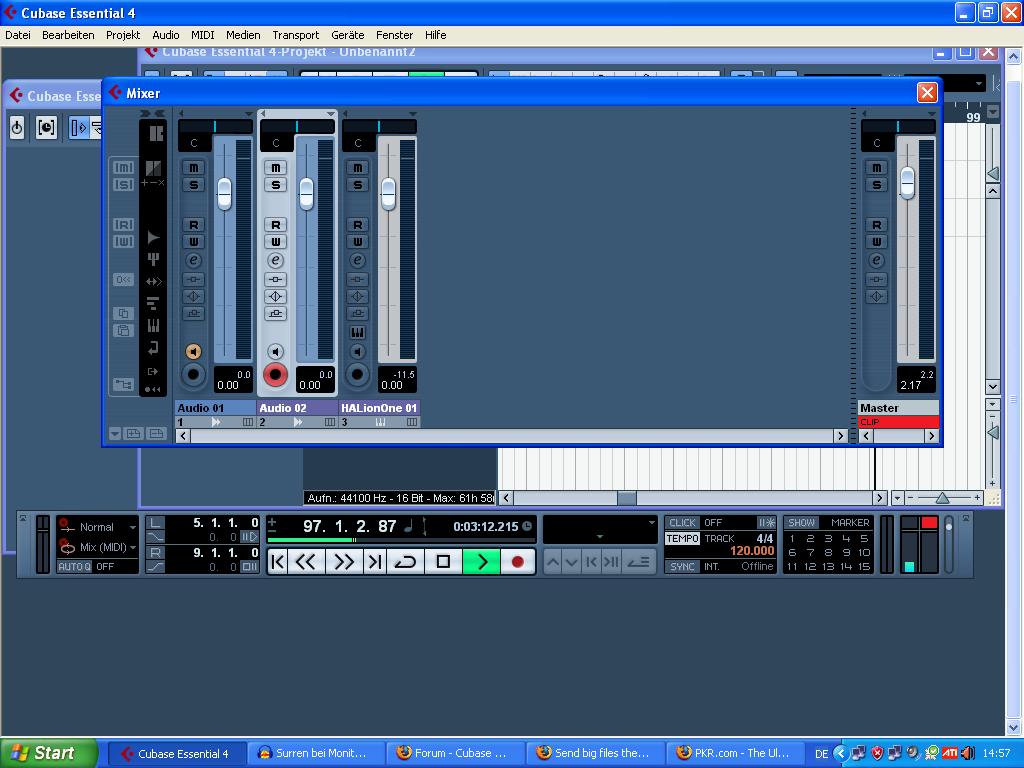Open the Datei menu
Viewport: 1024px width, 768px height.
pyautogui.click(x=18, y=35)
